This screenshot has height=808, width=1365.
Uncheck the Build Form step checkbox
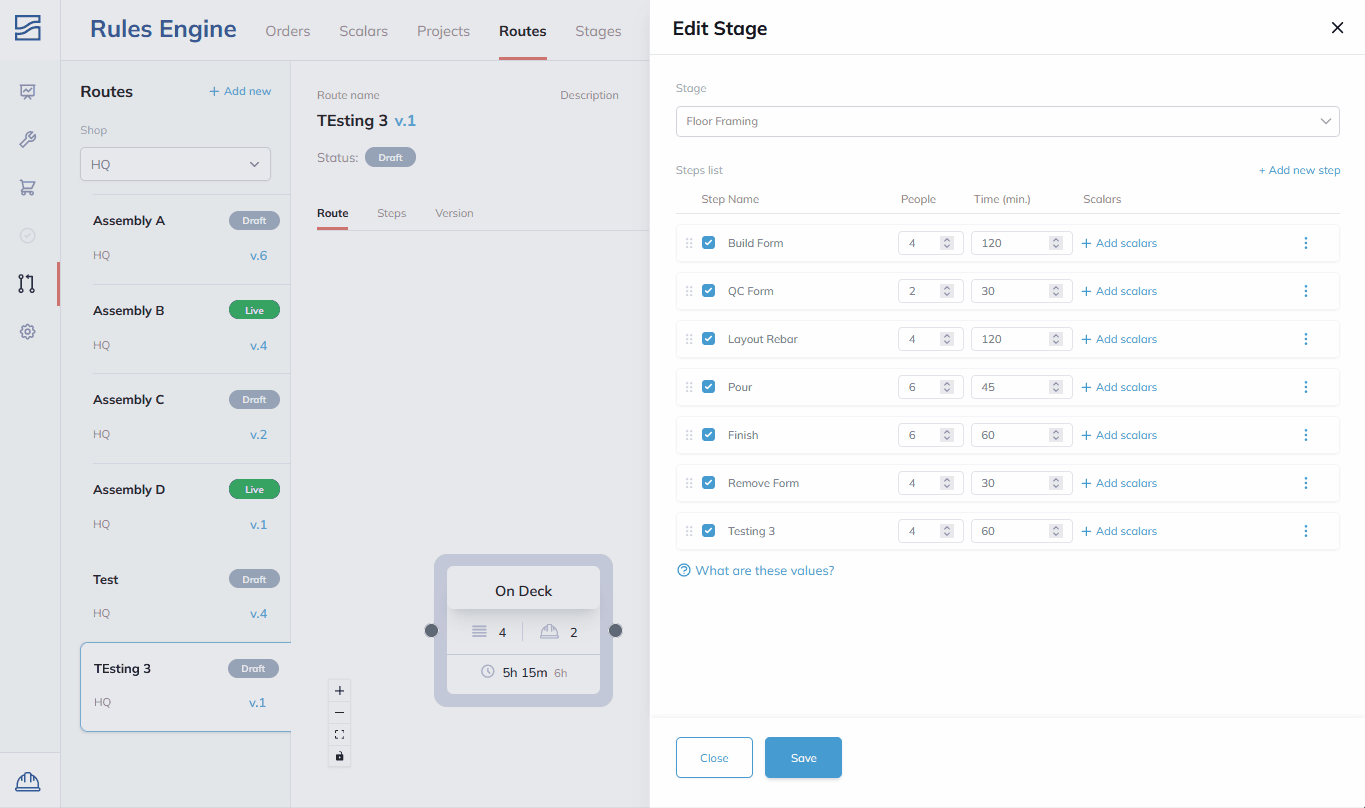pos(709,243)
